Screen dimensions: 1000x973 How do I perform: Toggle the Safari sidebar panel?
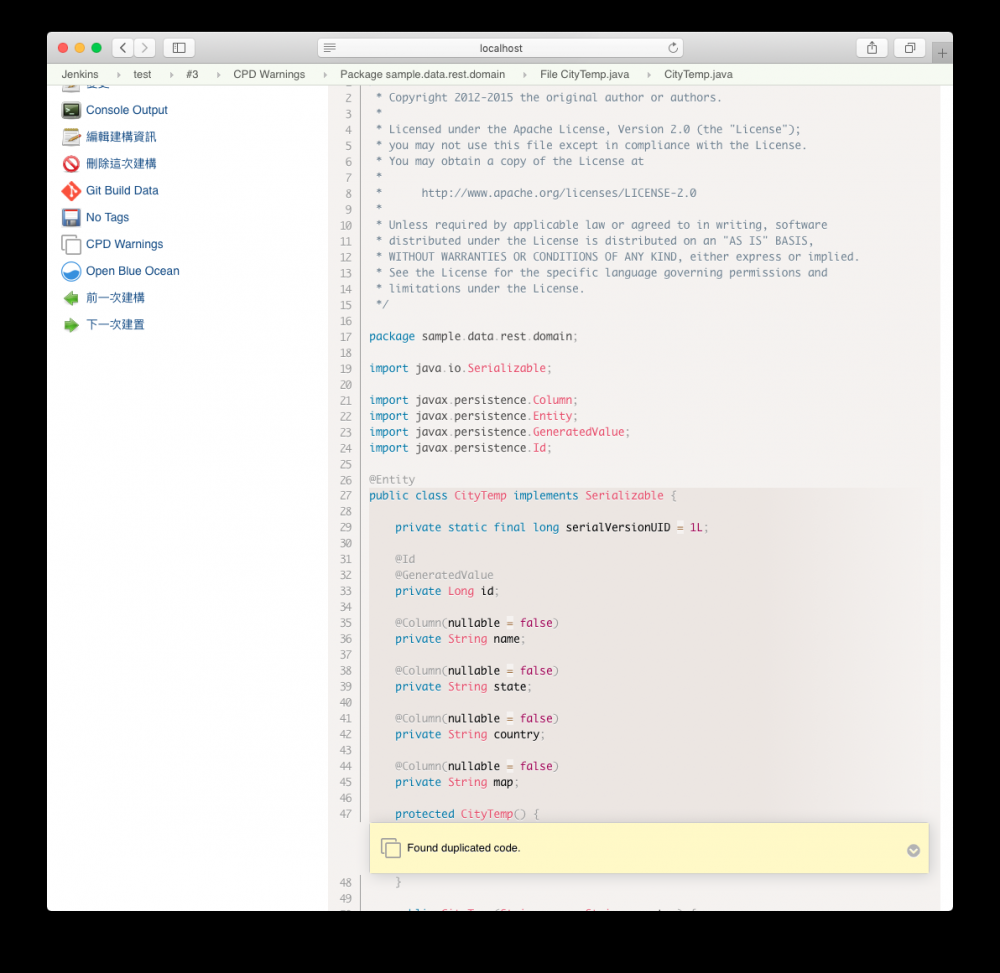(x=178, y=47)
